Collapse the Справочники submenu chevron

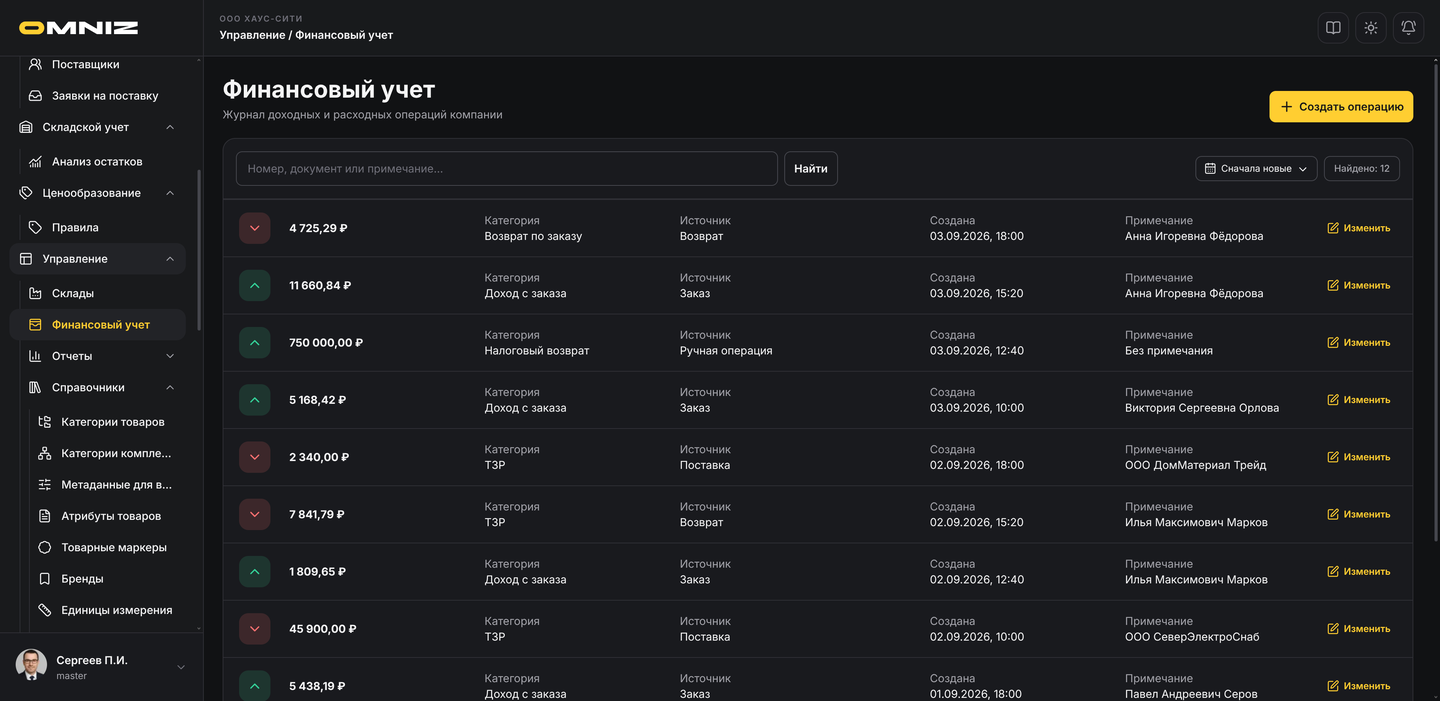pyautogui.click(x=170, y=387)
